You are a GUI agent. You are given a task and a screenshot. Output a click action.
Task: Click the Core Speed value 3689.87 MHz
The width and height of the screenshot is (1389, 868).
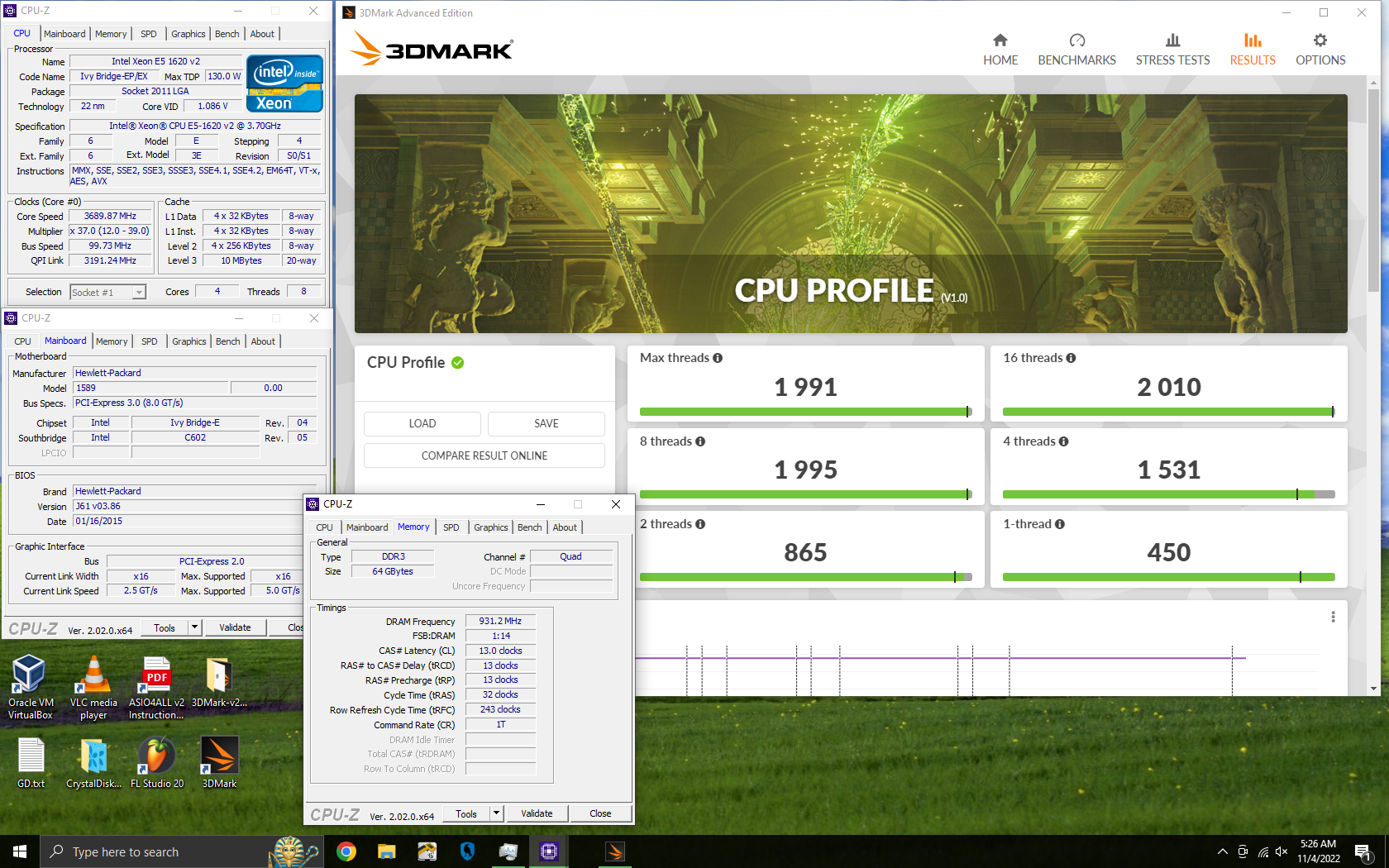pyautogui.click(x=110, y=216)
